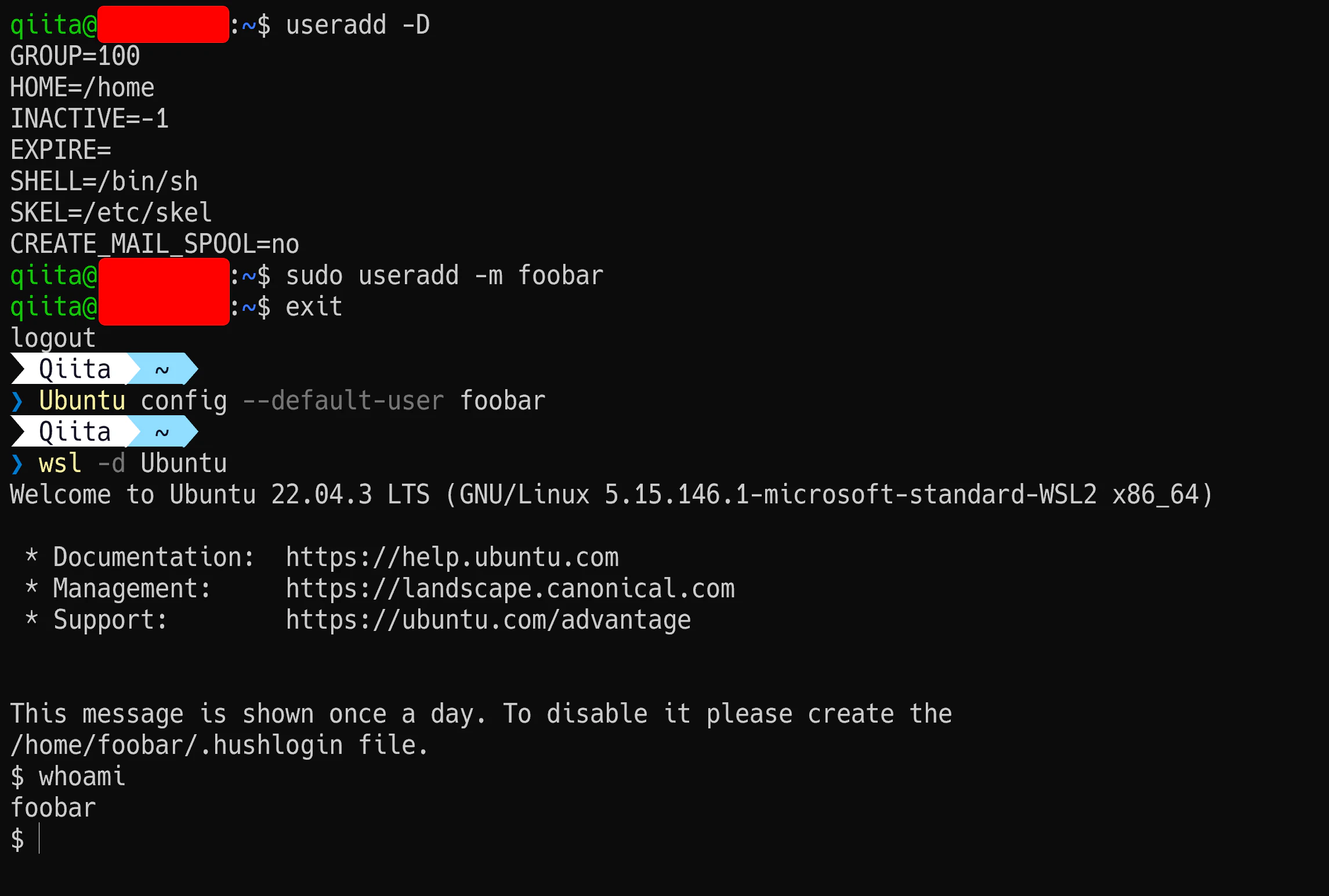Viewport: 1329px width, 896px height.
Task: Click the logout message text
Action: 53,339
